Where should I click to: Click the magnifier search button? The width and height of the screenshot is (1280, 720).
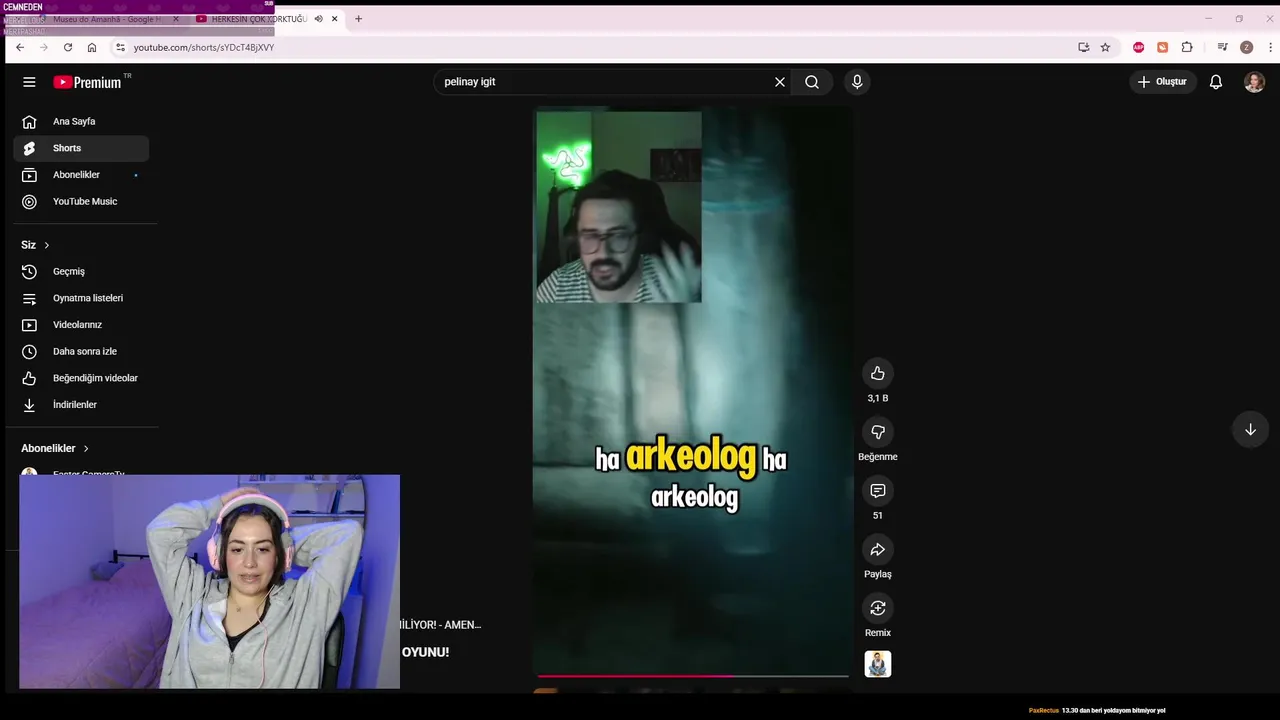pos(812,82)
